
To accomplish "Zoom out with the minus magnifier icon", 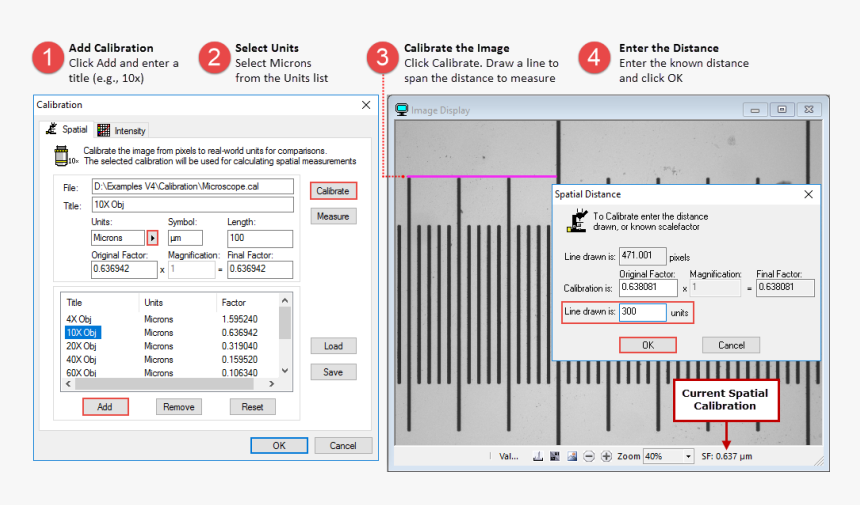I will [589, 456].
